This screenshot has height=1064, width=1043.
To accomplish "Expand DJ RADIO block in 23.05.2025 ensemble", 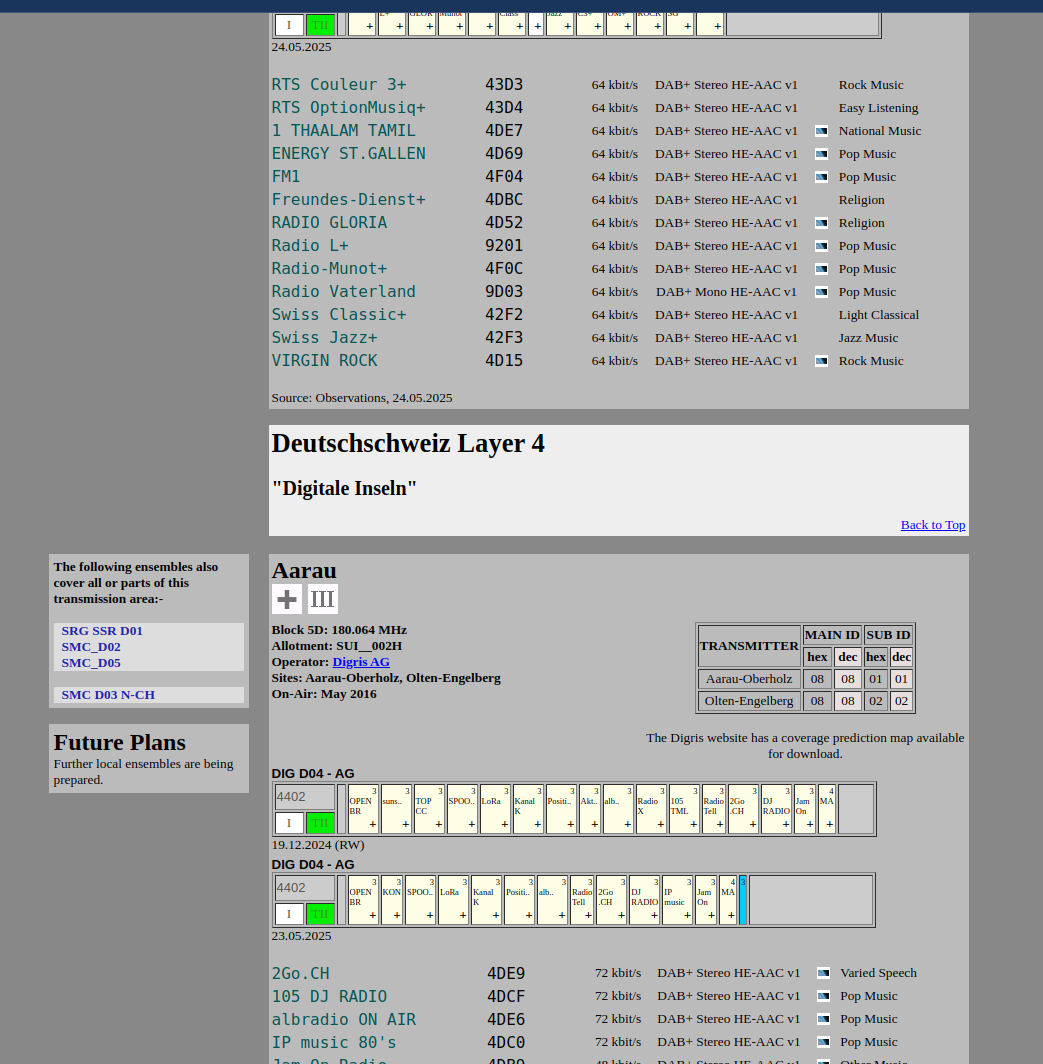I will (644, 900).
